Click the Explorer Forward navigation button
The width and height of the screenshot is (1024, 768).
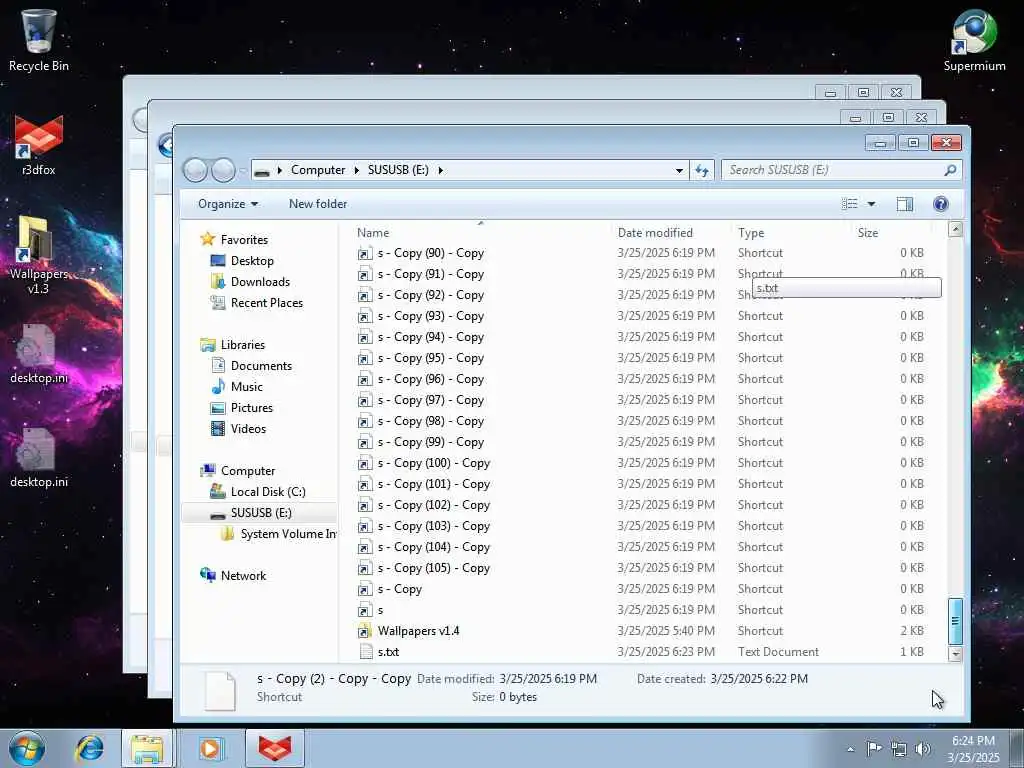[223, 170]
